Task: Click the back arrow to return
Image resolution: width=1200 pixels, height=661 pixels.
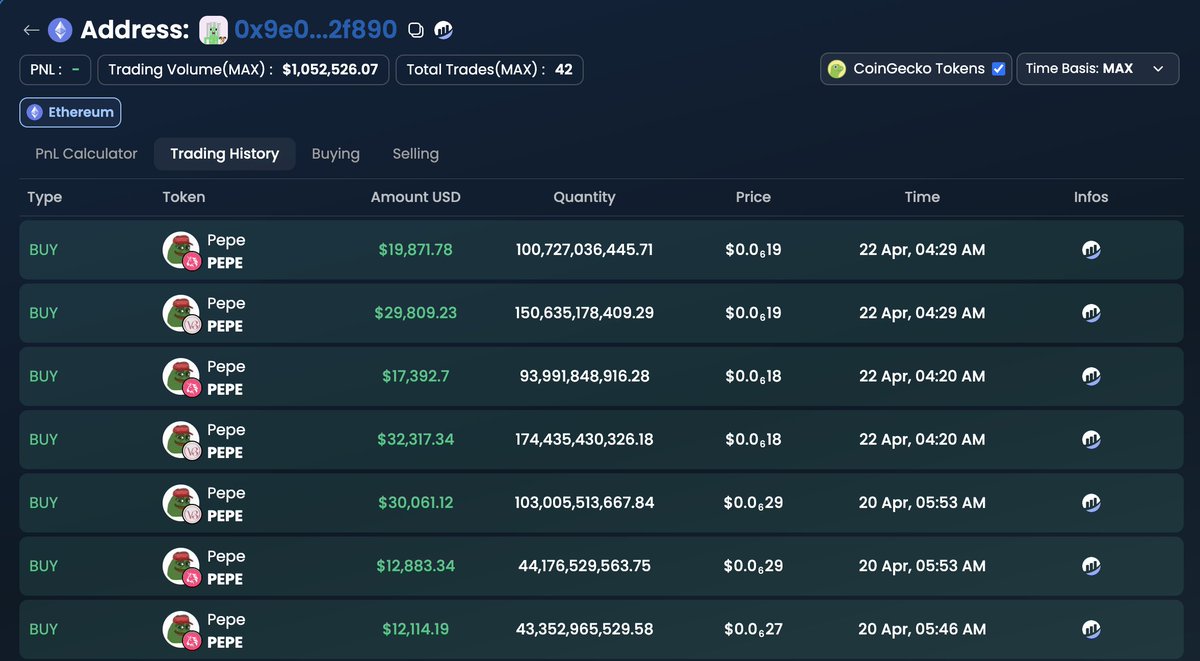Action: click(x=31, y=30)
